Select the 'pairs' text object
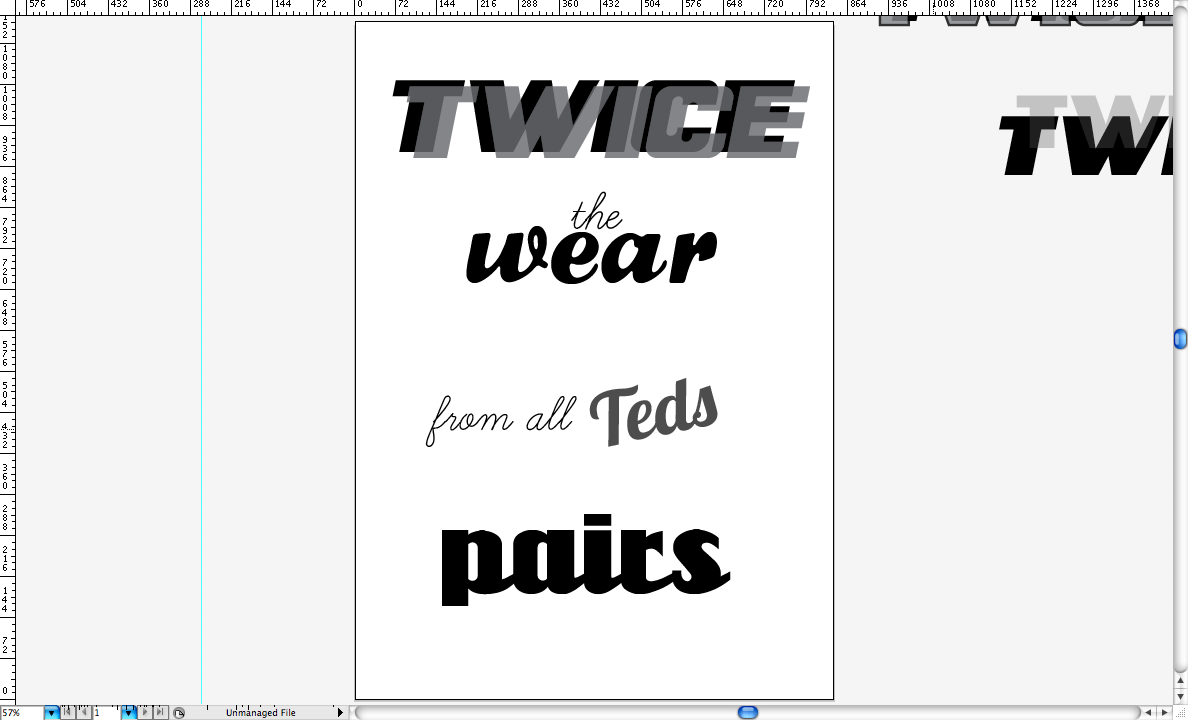The height and width of the screenshot is (720, 1188). 585,559
